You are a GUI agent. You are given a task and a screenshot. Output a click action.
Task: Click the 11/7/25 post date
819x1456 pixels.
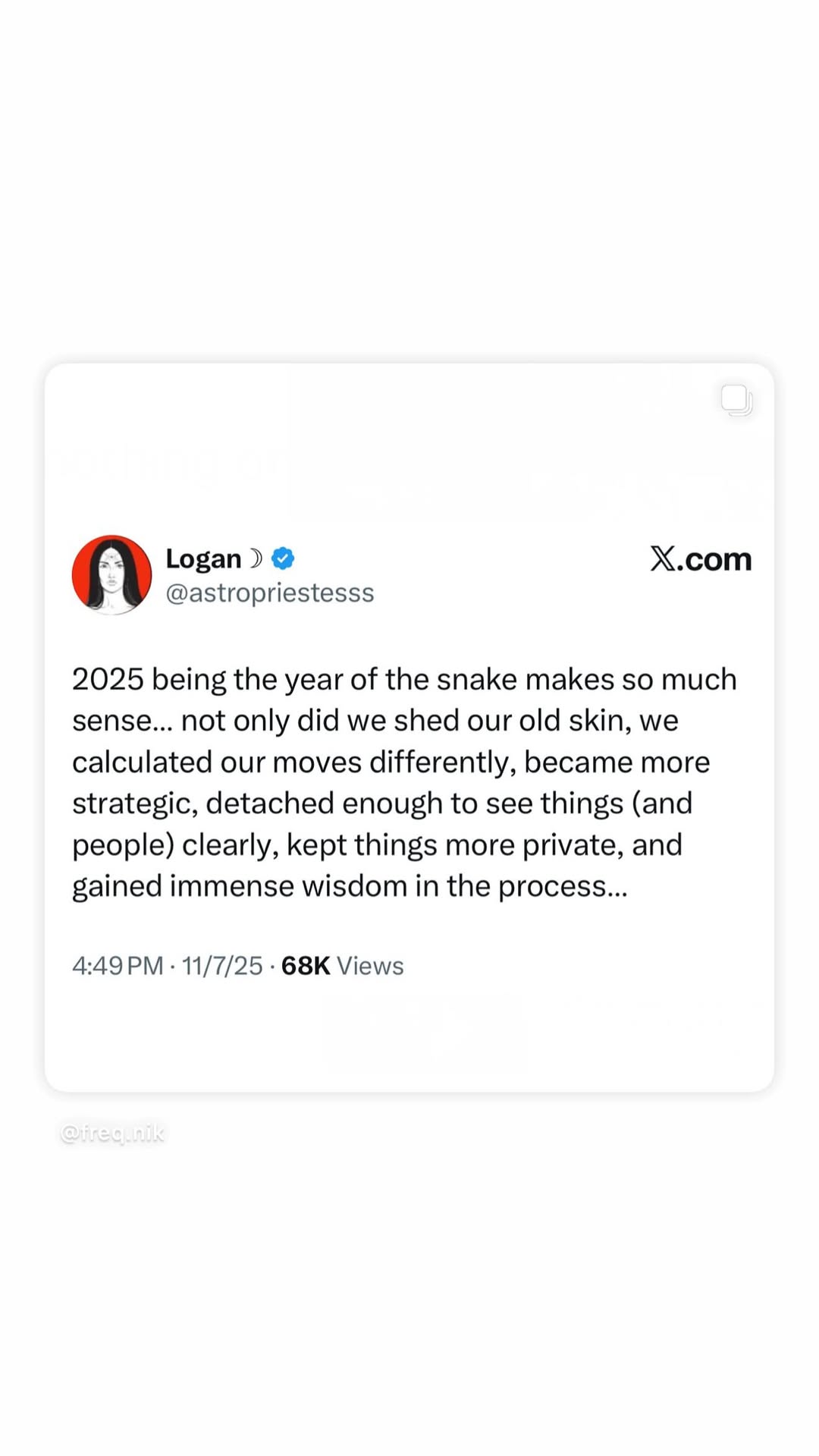pos(222,966)
